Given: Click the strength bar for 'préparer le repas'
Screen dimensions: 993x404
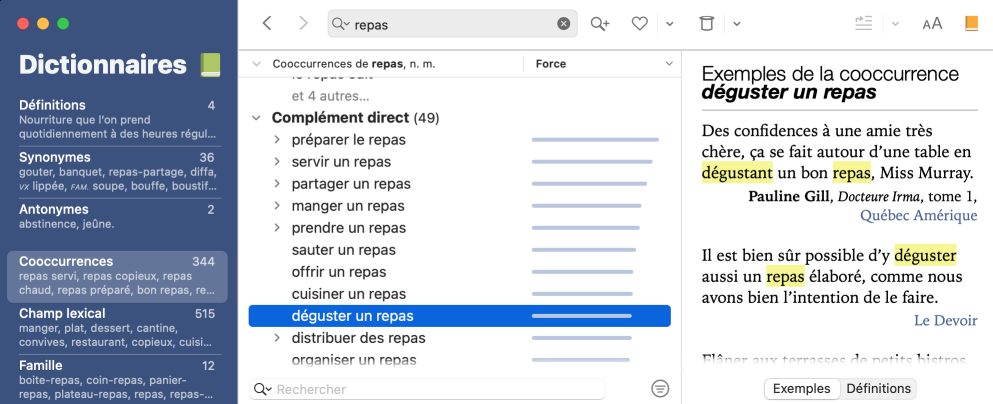Looking at the screenshot, I should pyautogui.click(x=595, y=139).
